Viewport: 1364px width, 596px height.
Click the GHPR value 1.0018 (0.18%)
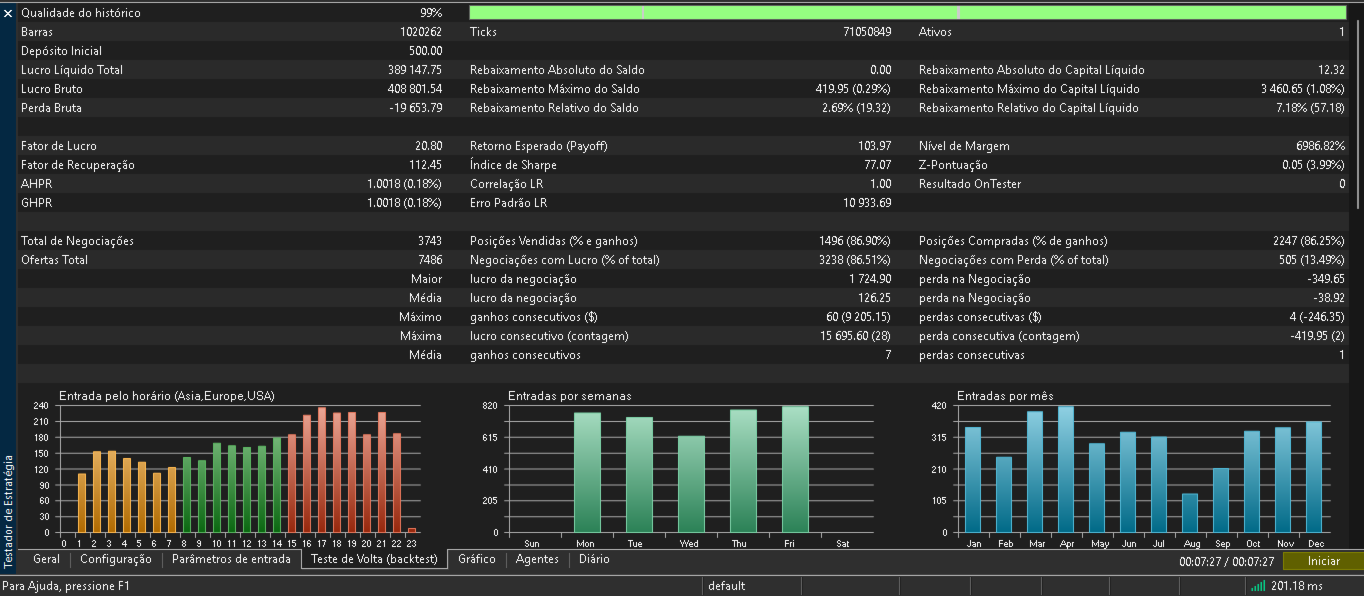[404, 203]
